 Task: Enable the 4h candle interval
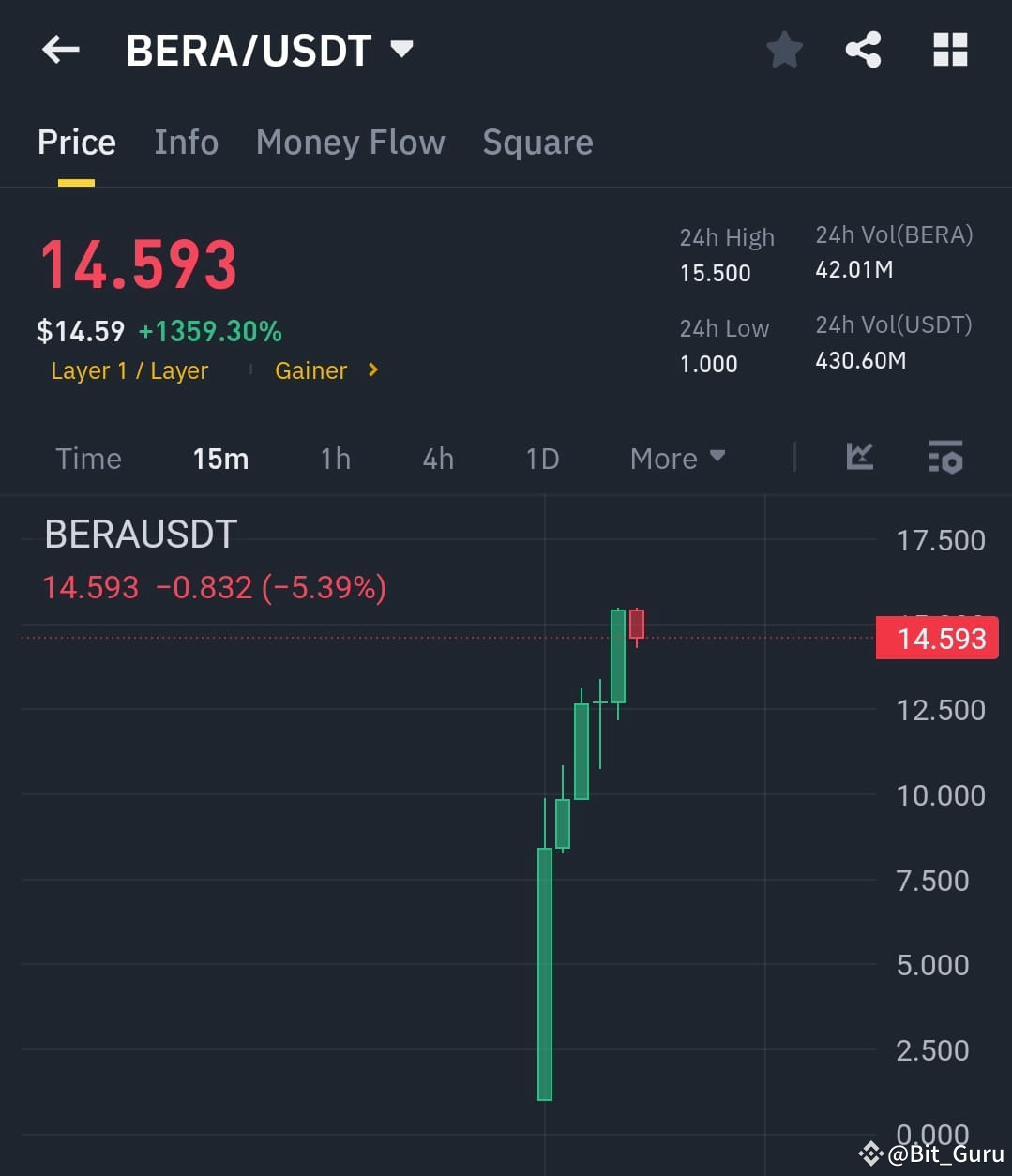coord(436,459)
